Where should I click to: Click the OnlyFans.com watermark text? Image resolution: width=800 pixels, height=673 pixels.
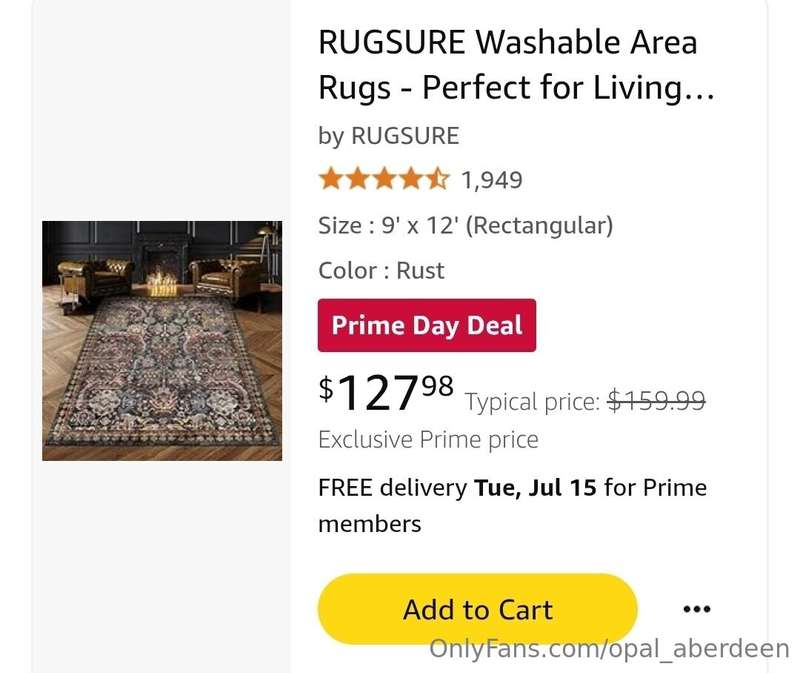tap(609, 649)
